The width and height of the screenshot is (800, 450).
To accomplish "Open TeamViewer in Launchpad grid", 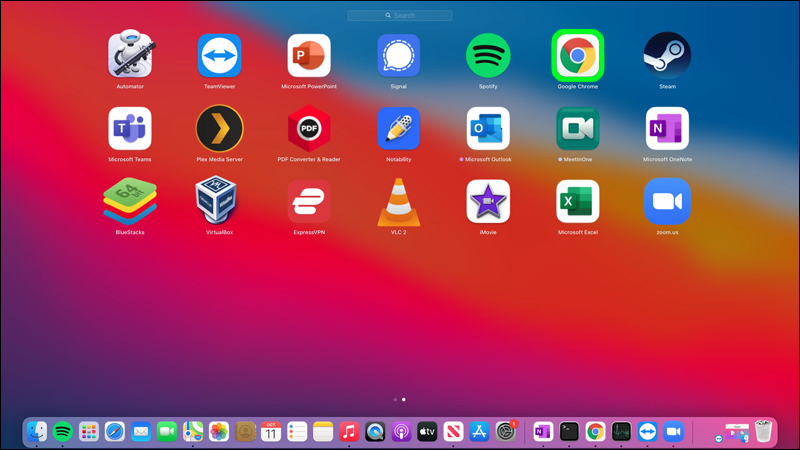I will [x=219, y=56].
